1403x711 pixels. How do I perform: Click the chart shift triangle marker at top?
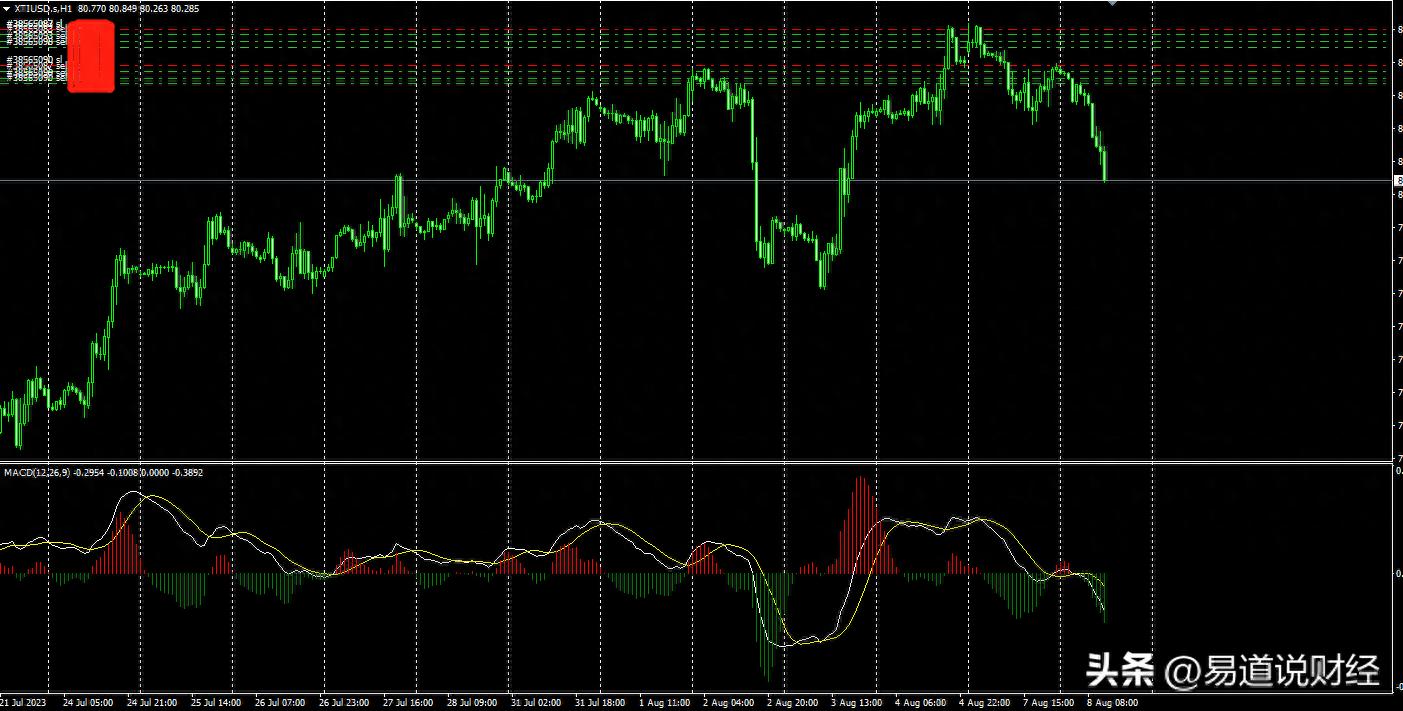pos(1111,3)
